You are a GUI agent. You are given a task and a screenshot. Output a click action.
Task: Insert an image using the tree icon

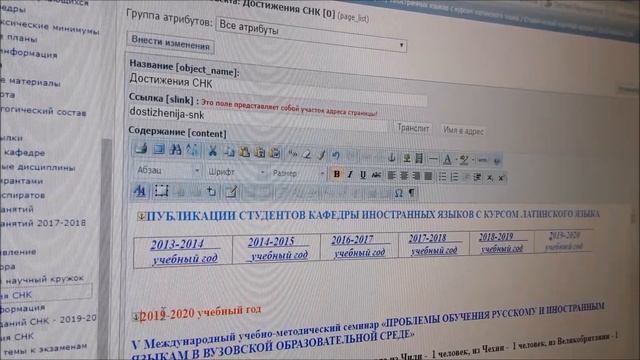tap(406, 158)
